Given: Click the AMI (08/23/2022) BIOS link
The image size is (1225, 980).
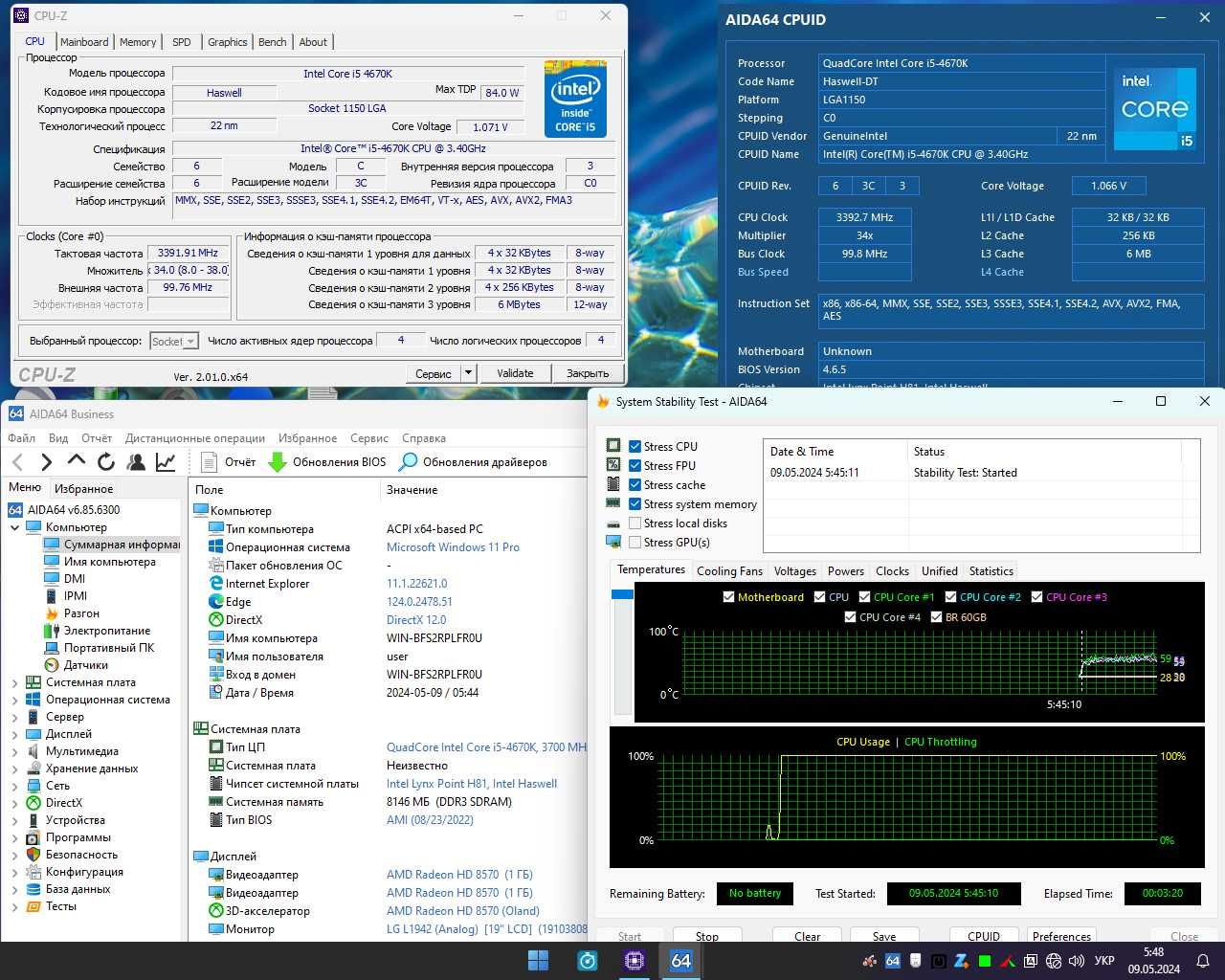Looking at the screenshot, I should (430, 820).
